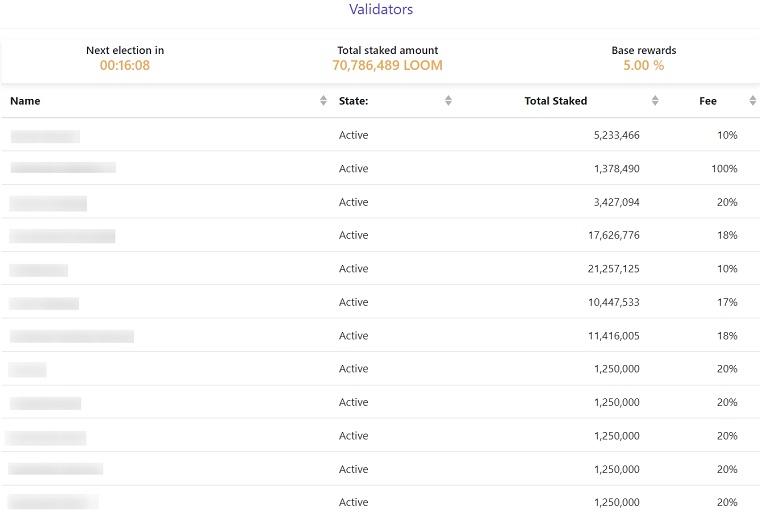Click the Fee column header label
Viewport: 760px width, 515px height.
click(x=708, y=101)
